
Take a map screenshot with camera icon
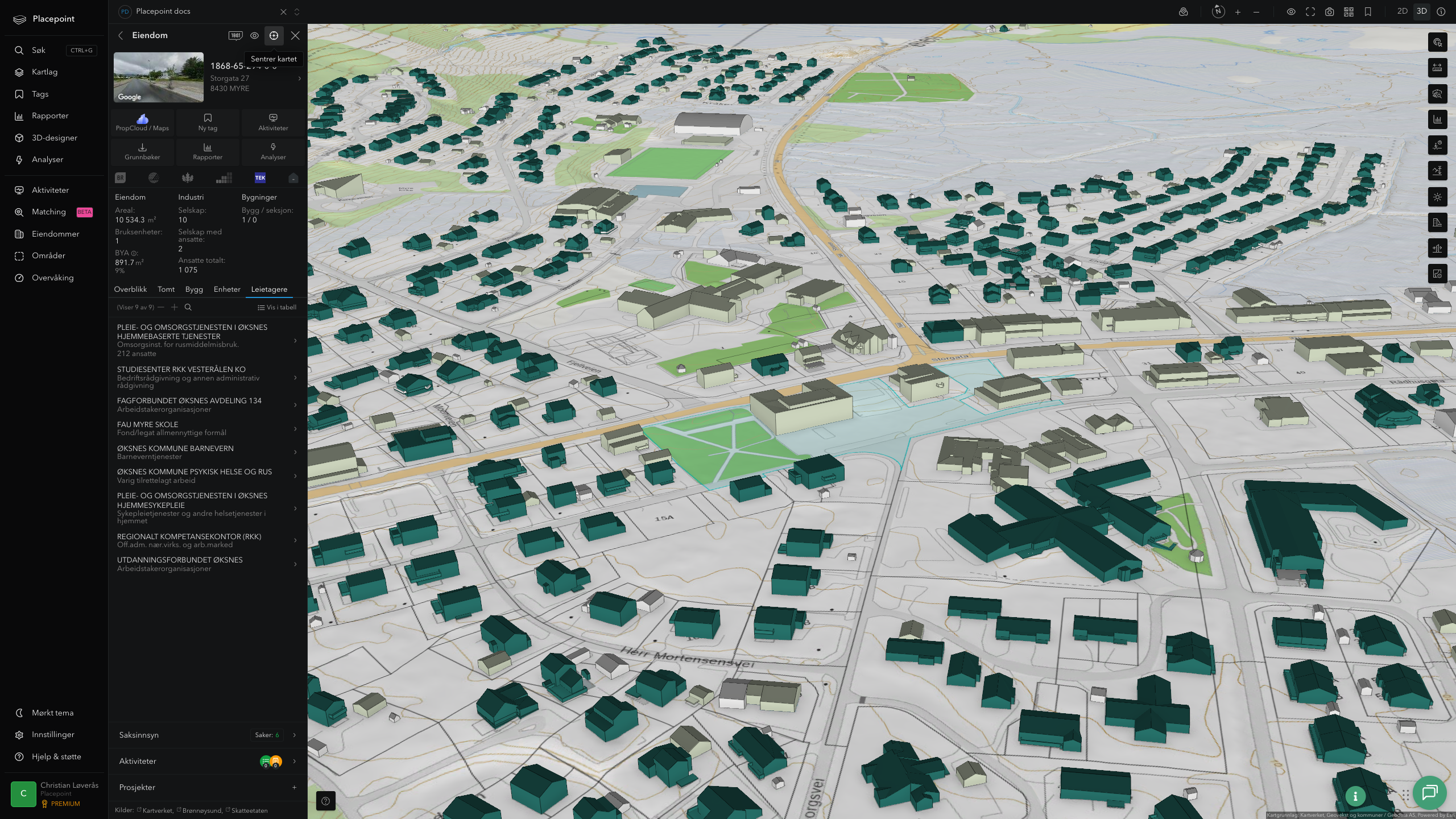point(1330,12)
